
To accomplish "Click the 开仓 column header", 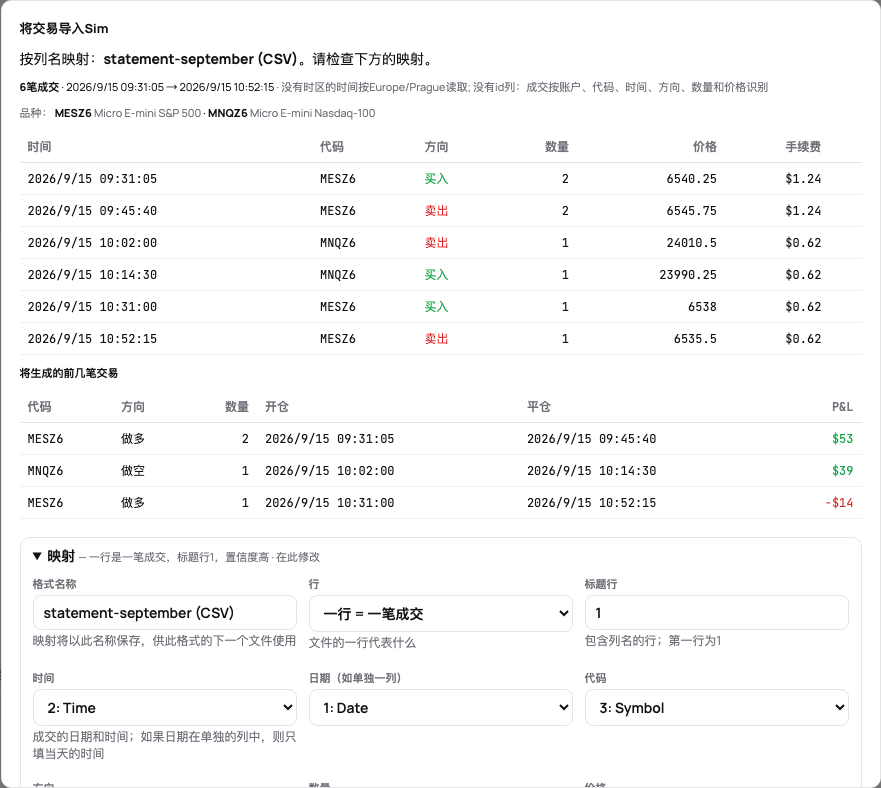I will click(x=276, y=407).
